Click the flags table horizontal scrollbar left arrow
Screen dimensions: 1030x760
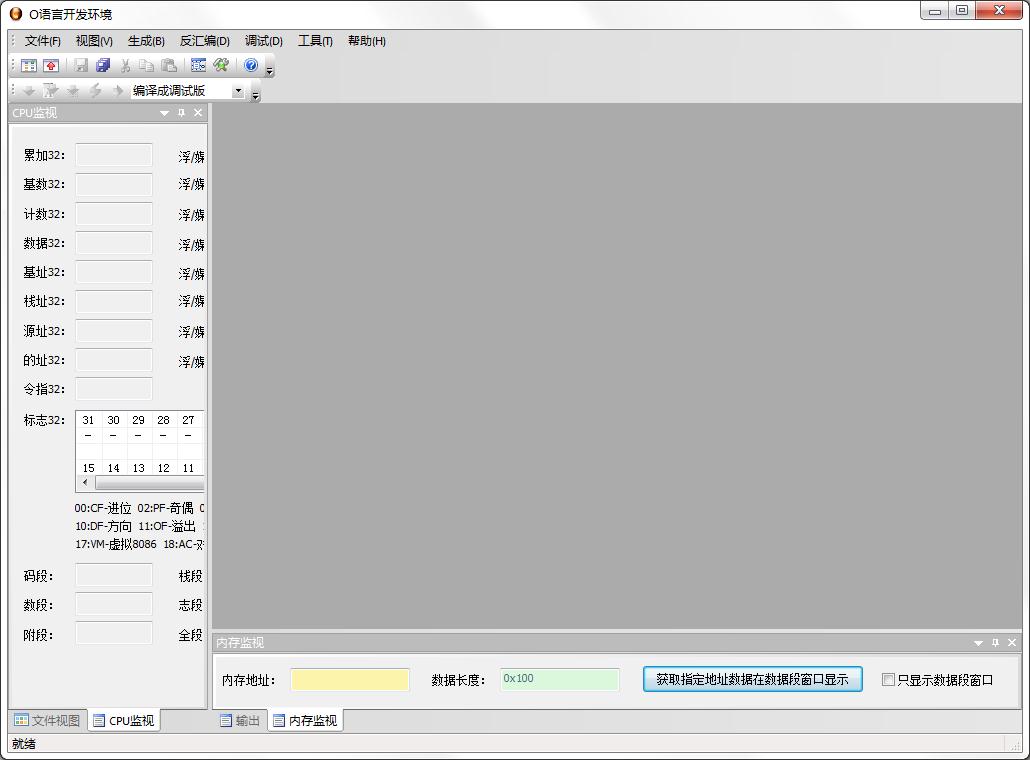(85, 483)
